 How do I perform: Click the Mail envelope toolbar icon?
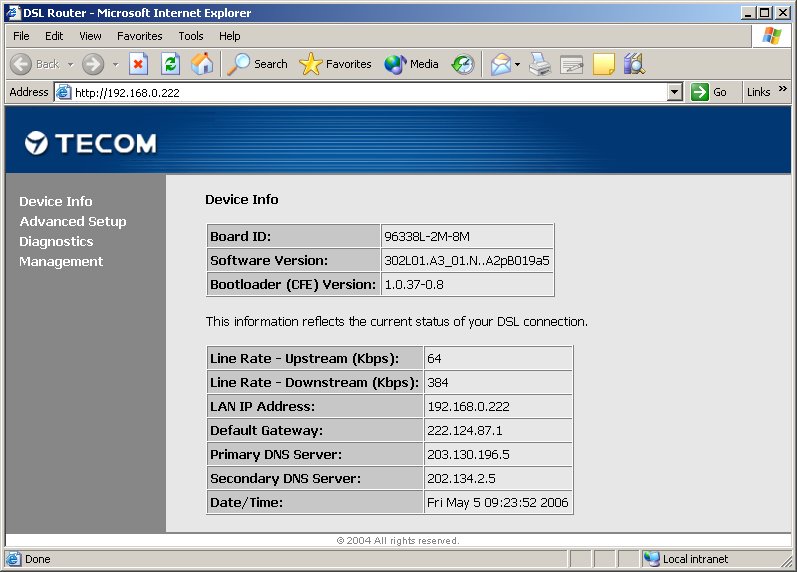[500, 64]
